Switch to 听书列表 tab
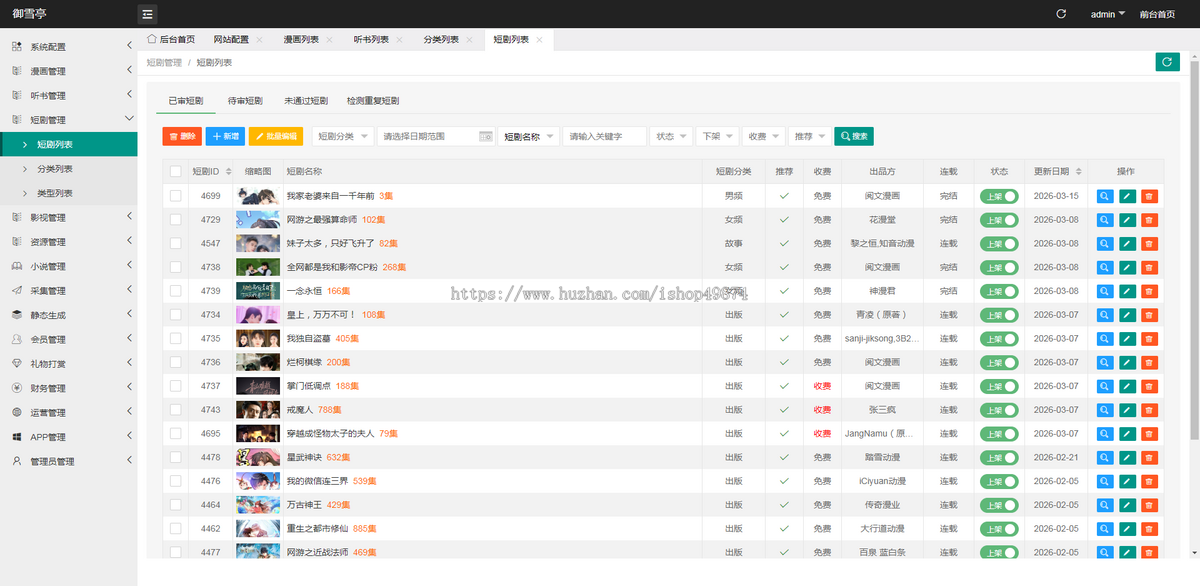This screenshot has width=1200, height=586. 371,40
